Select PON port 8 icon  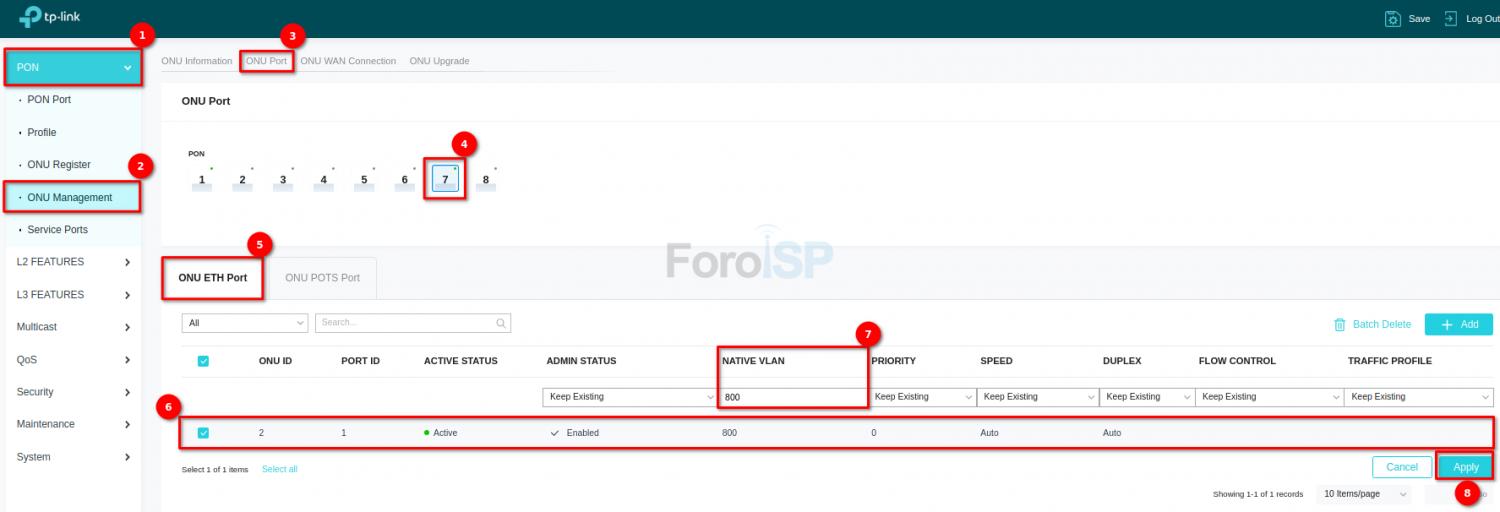click(486, 180)
